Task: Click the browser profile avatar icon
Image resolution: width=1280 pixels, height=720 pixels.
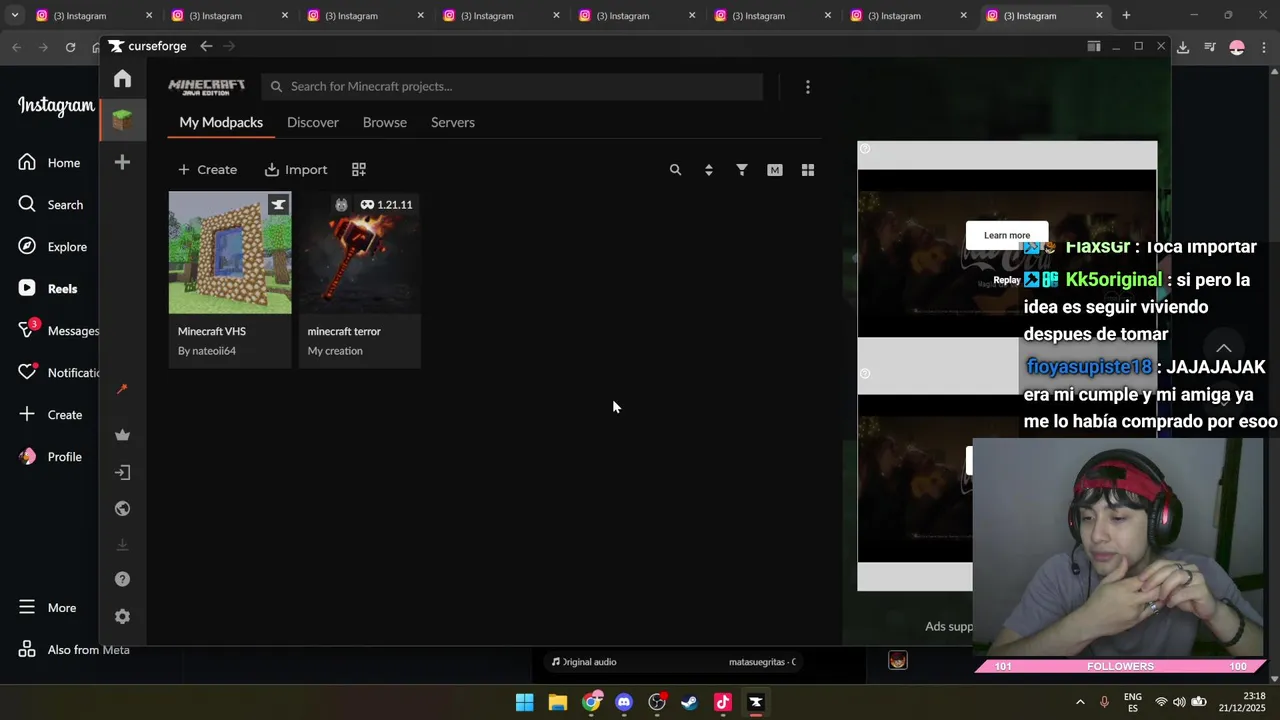Action: coord(1237,47)
